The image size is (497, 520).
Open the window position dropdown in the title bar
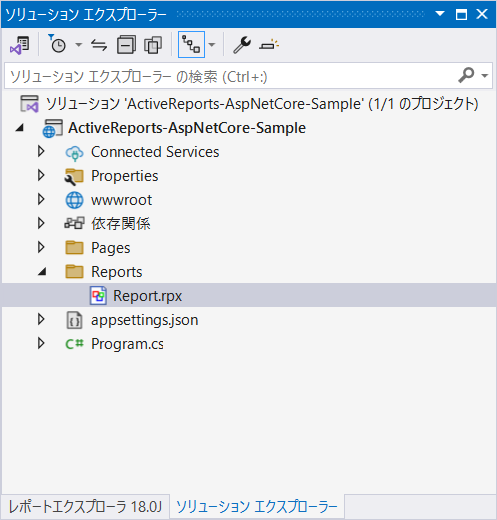pyautogui.click(x=440, y=14)
